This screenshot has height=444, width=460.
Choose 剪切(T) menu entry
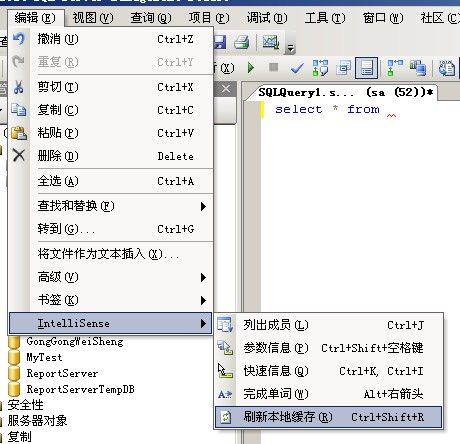[x=112, y=87]
